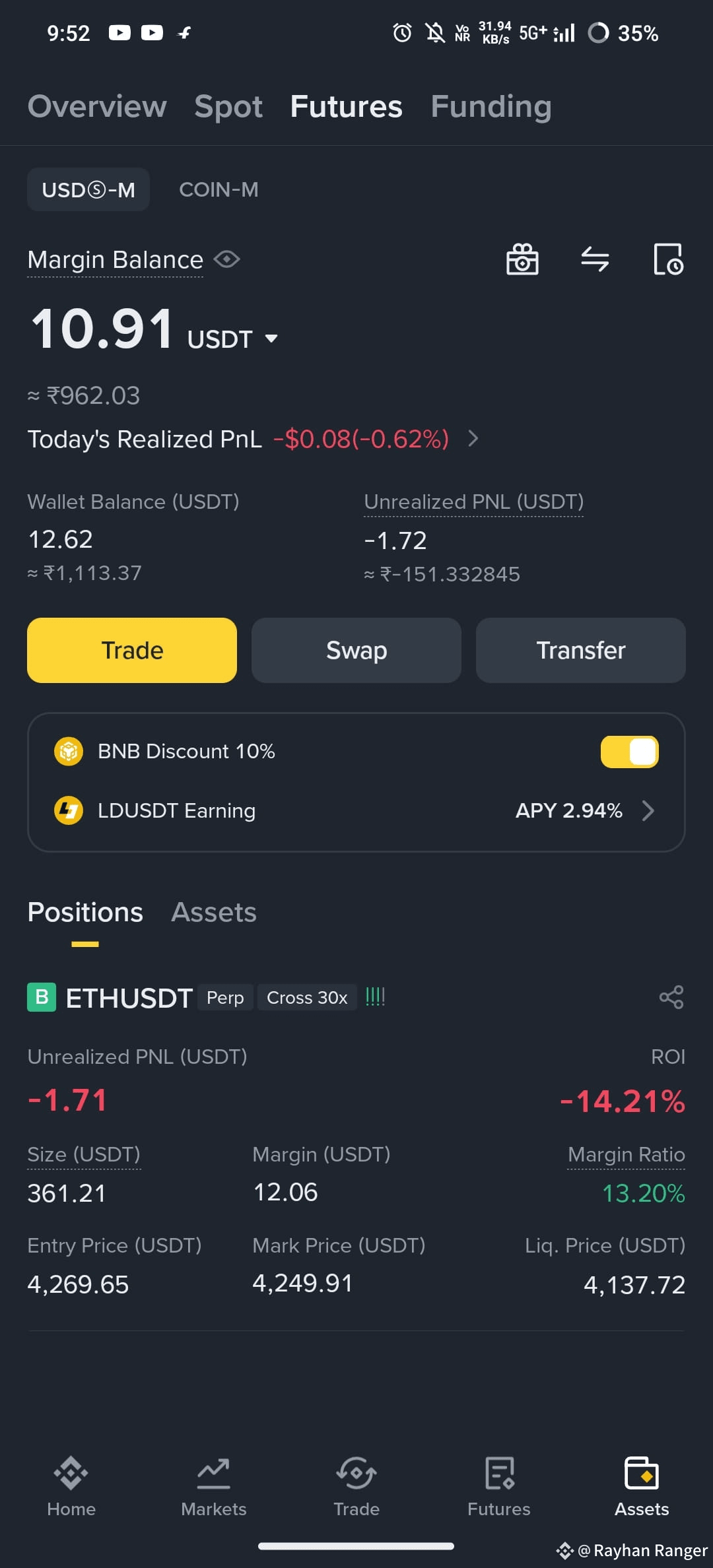Switch to the COIN-M option

pos(219,190)
